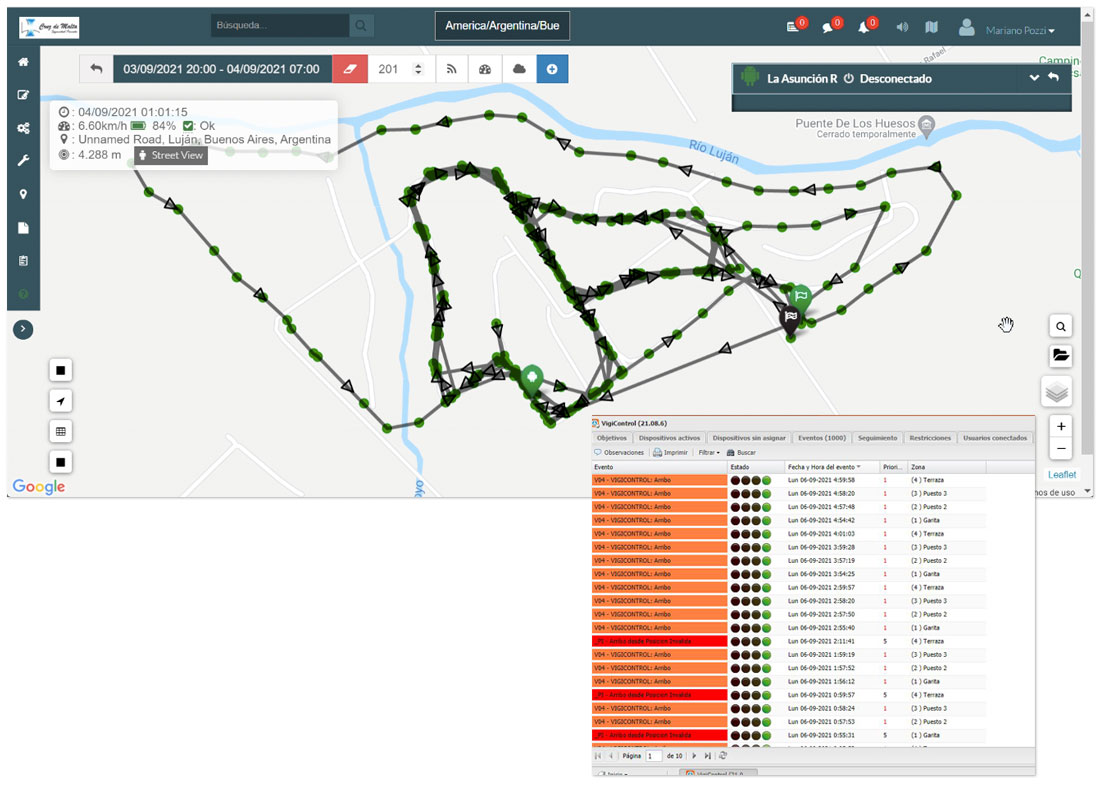
Task: Go to home via sidebar house icon
Action: 23,62
